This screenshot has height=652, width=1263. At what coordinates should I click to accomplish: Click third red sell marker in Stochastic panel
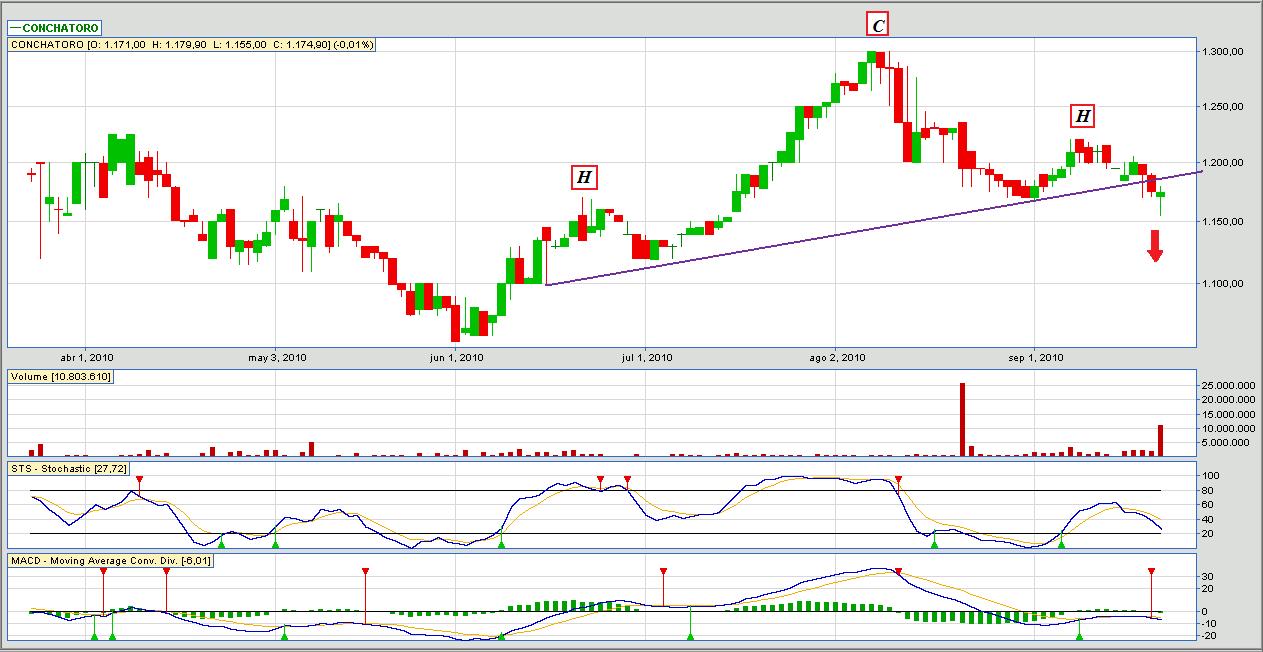pos(627,481)
